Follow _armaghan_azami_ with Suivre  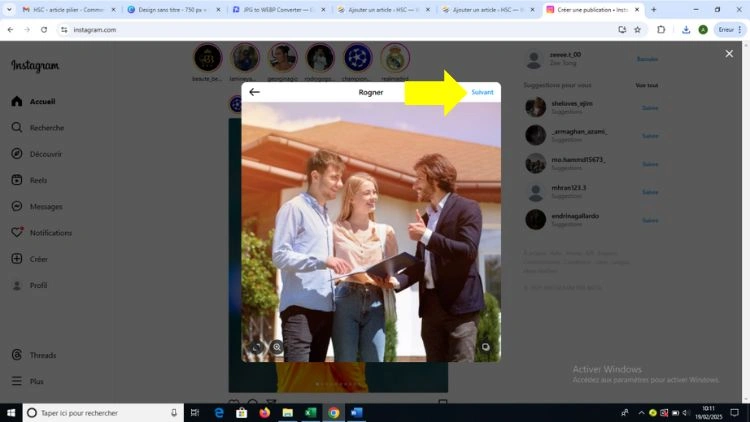pos(650,136)
